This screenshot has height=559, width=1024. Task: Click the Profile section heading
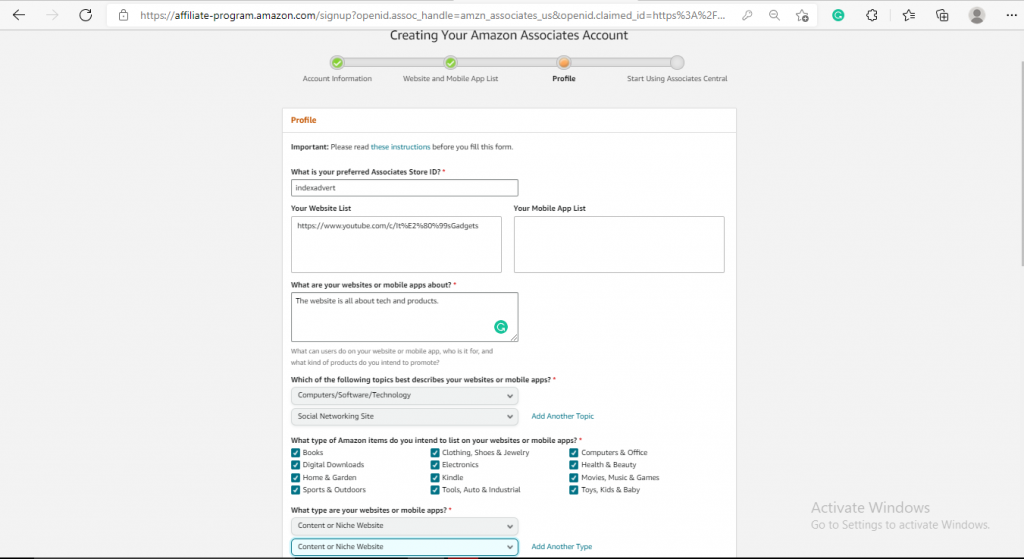click(x=304, y=120)
